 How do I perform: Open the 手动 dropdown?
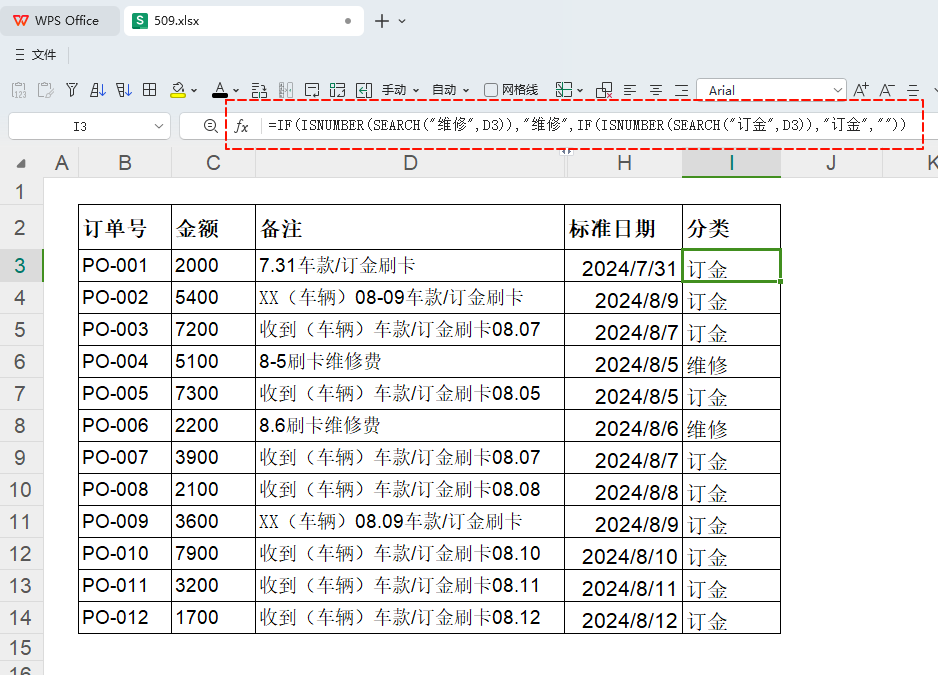(x=400, y=90)
